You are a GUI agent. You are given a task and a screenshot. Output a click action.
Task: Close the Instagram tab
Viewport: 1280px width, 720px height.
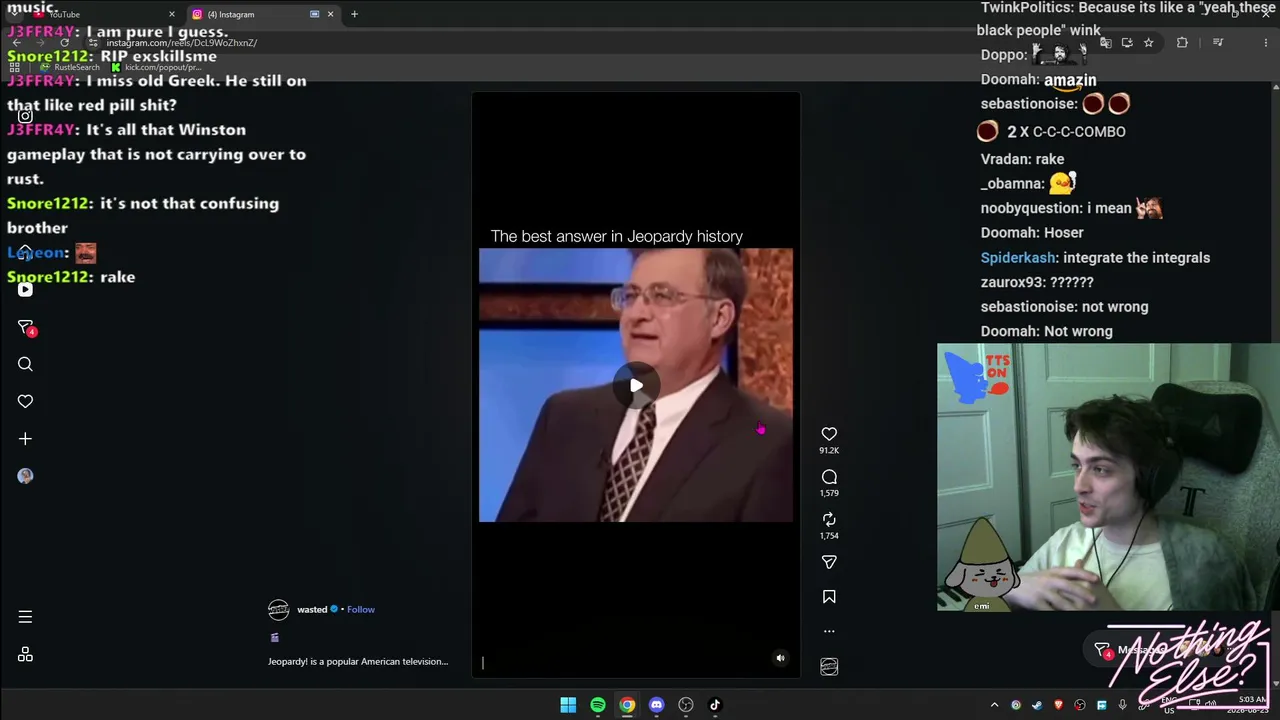(330, 14)
